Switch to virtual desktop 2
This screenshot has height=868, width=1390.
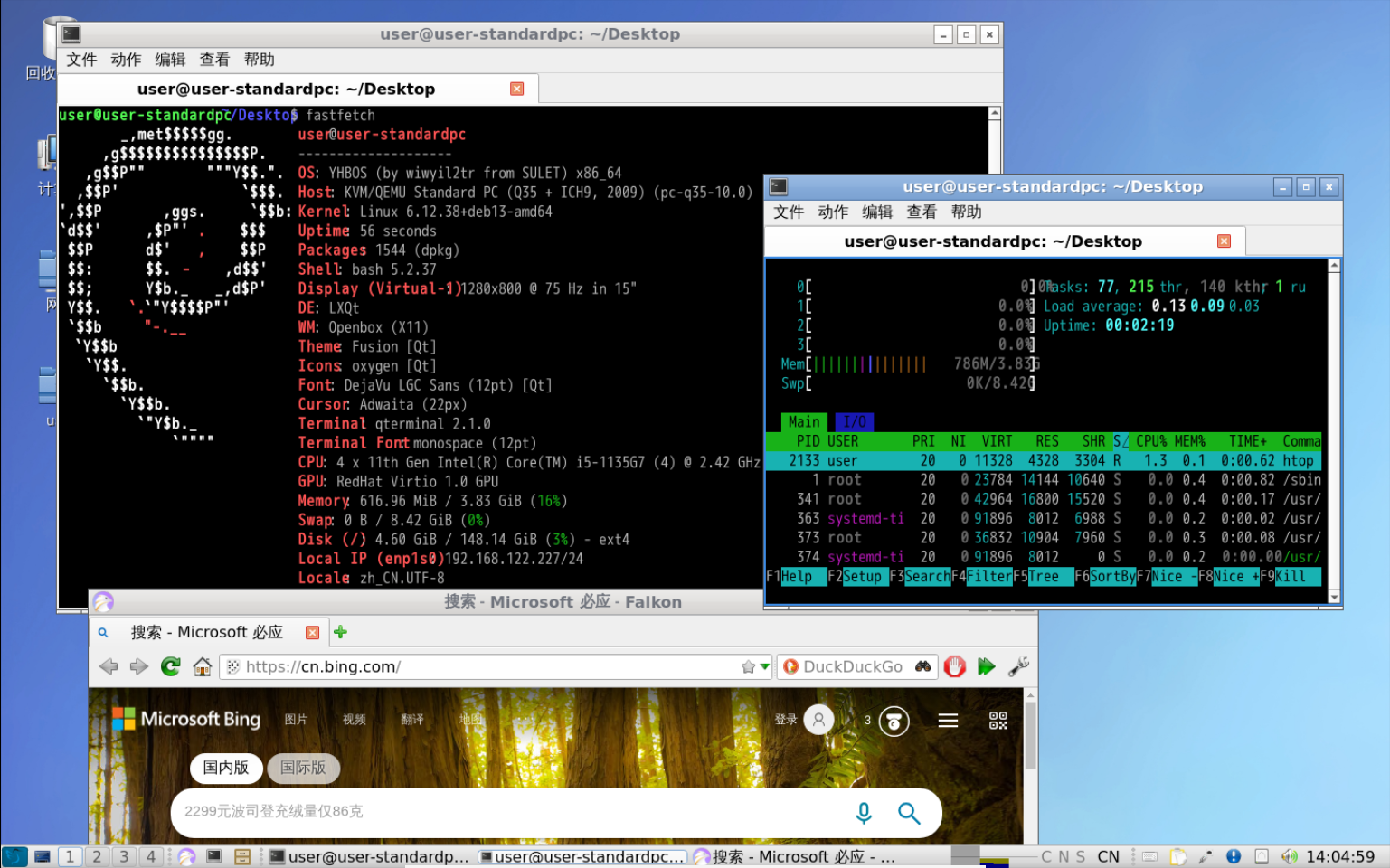pyautogui.click(x=98, y=856)
